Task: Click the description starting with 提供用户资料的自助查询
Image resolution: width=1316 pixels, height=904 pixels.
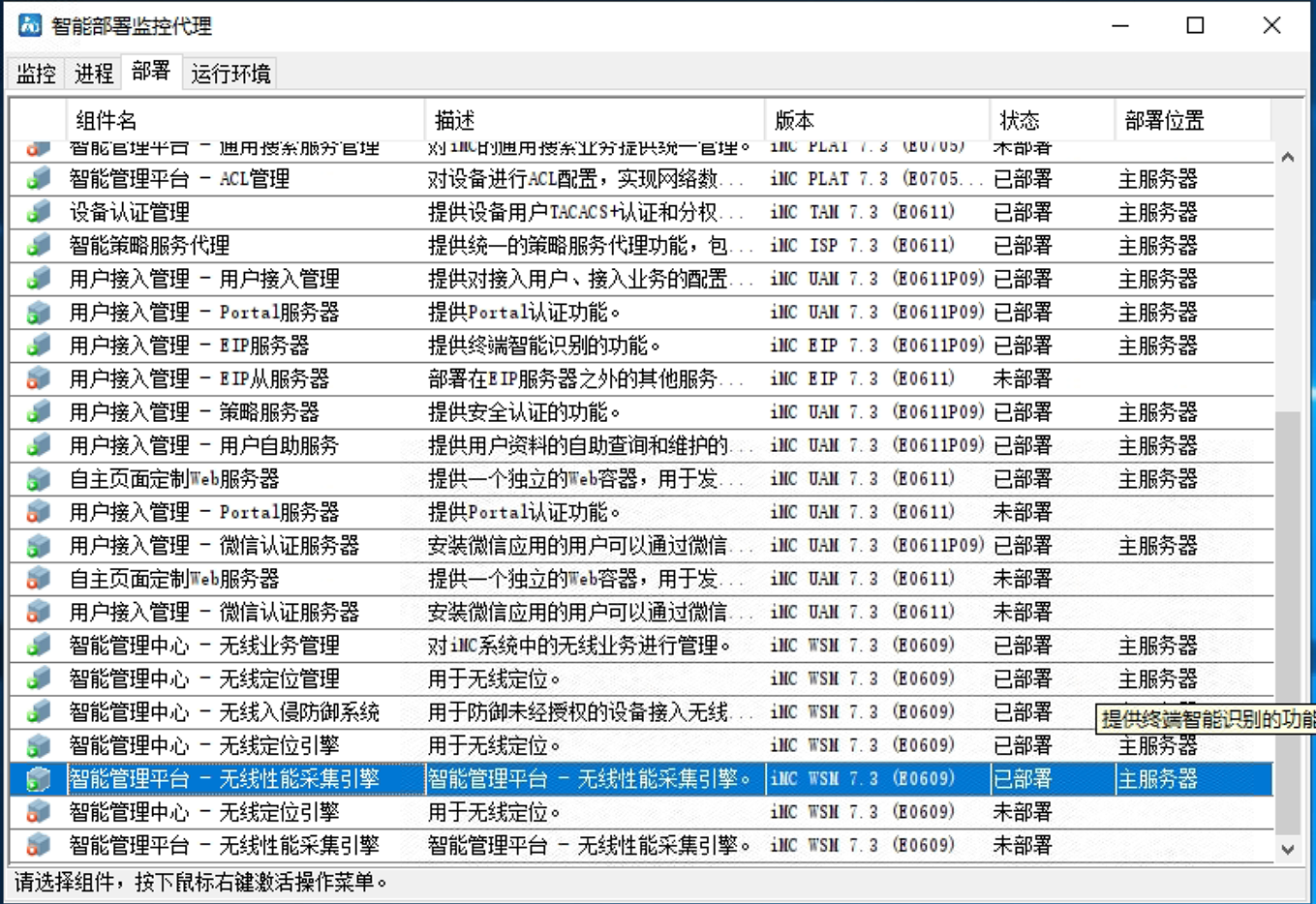Action: tap(591, 445)
